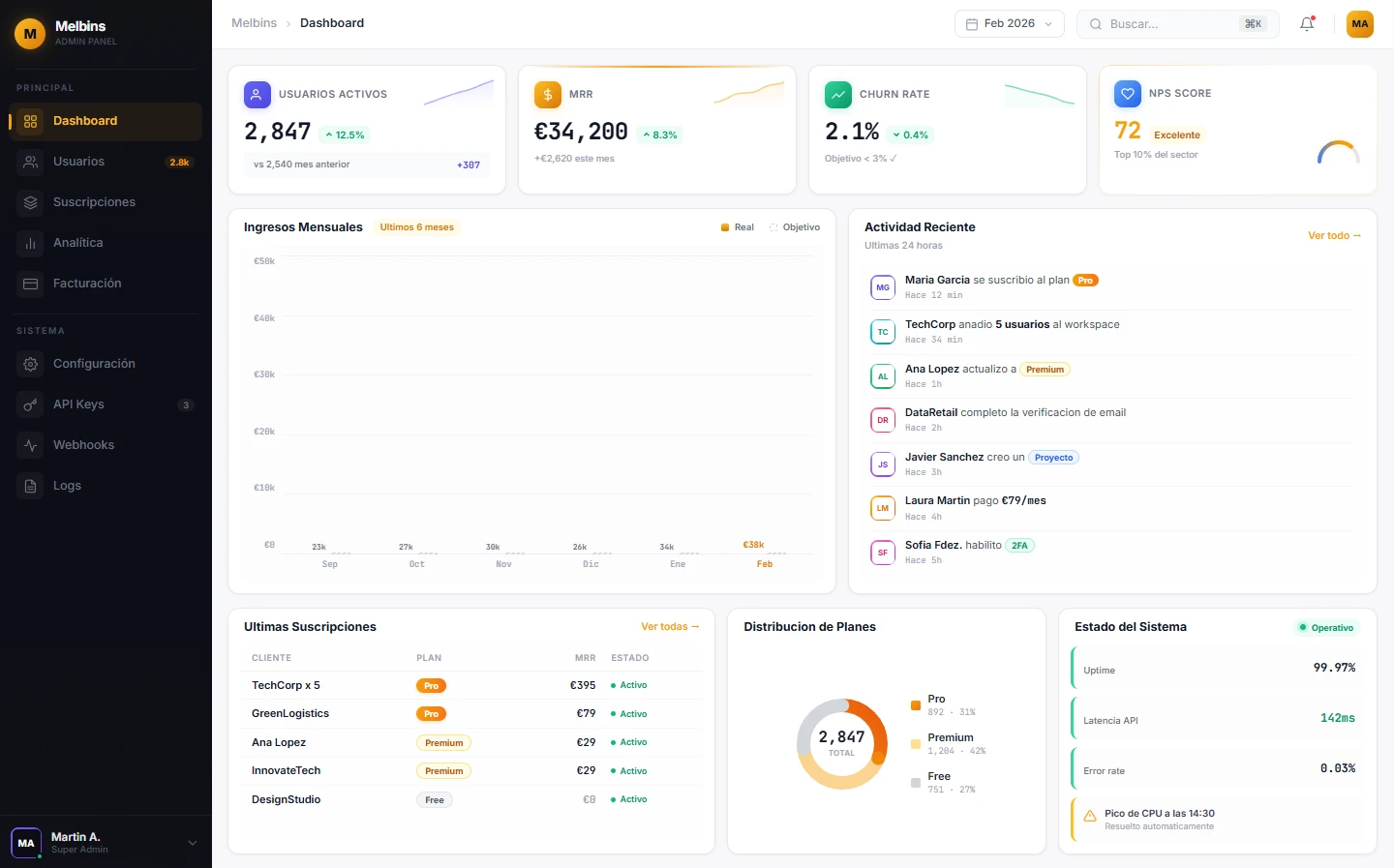Screen dimensions: 1394x868
Task: Click the notification bell
Action: 1306,24
